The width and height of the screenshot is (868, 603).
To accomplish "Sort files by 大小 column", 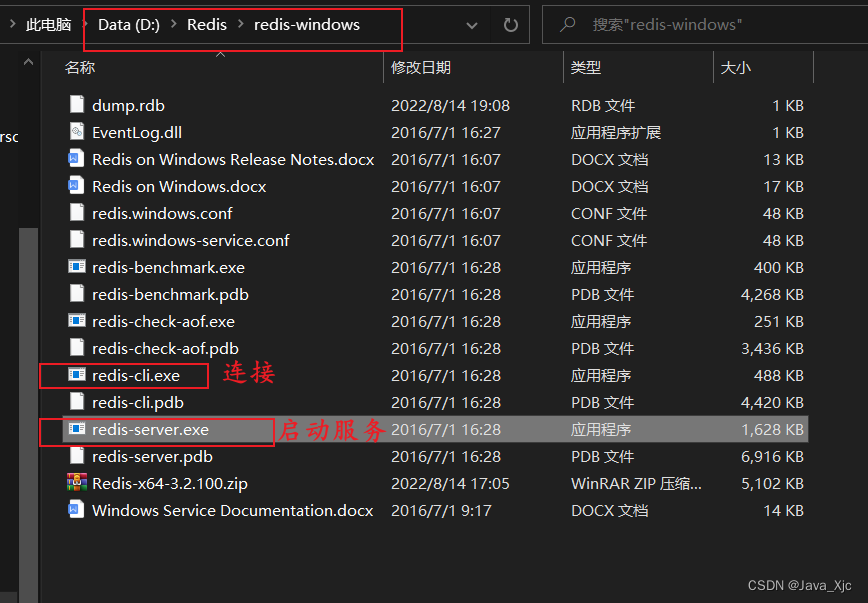I will pos(735,68).
